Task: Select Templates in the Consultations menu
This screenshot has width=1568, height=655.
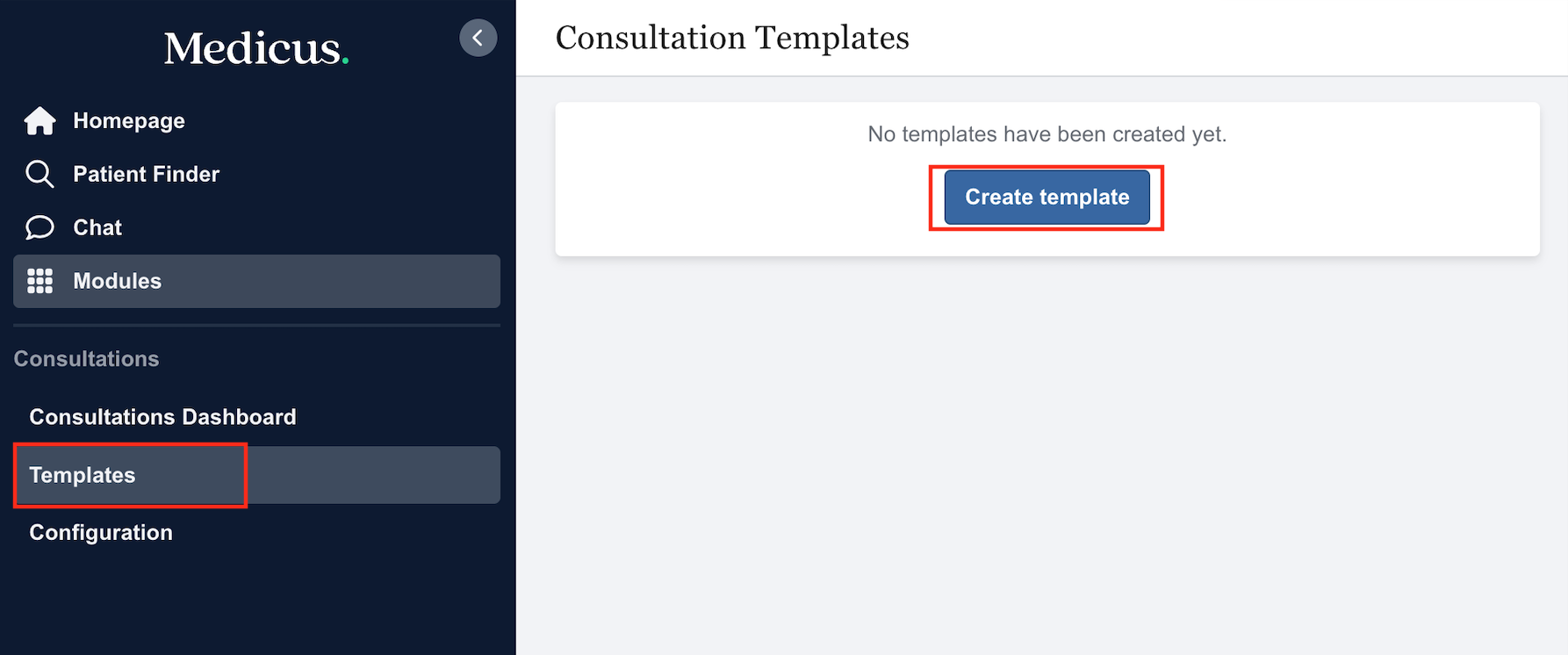Action: (x=83, y=475)
